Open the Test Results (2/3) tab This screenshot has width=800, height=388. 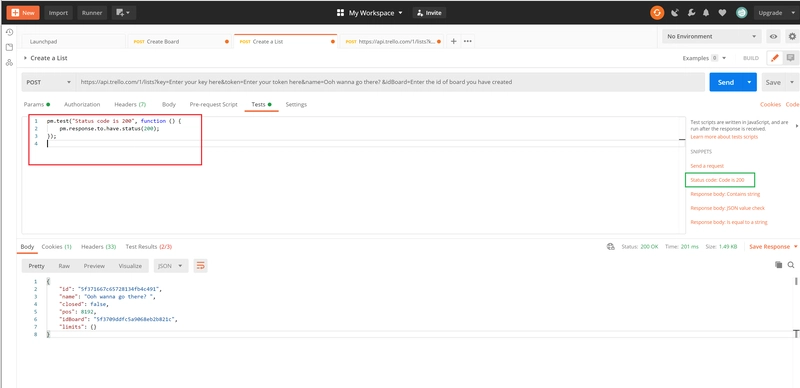148,246
